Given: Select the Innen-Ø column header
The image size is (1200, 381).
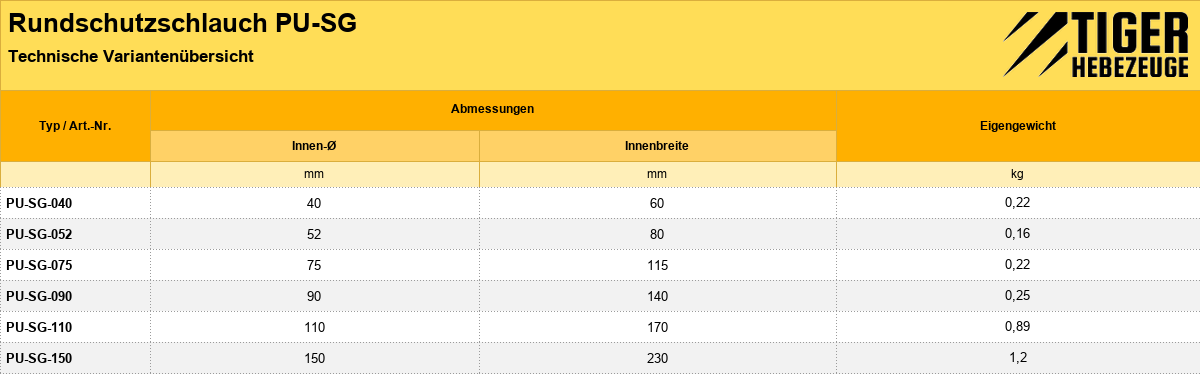Looking at the screenshot, I should click(x=314, y=146).
